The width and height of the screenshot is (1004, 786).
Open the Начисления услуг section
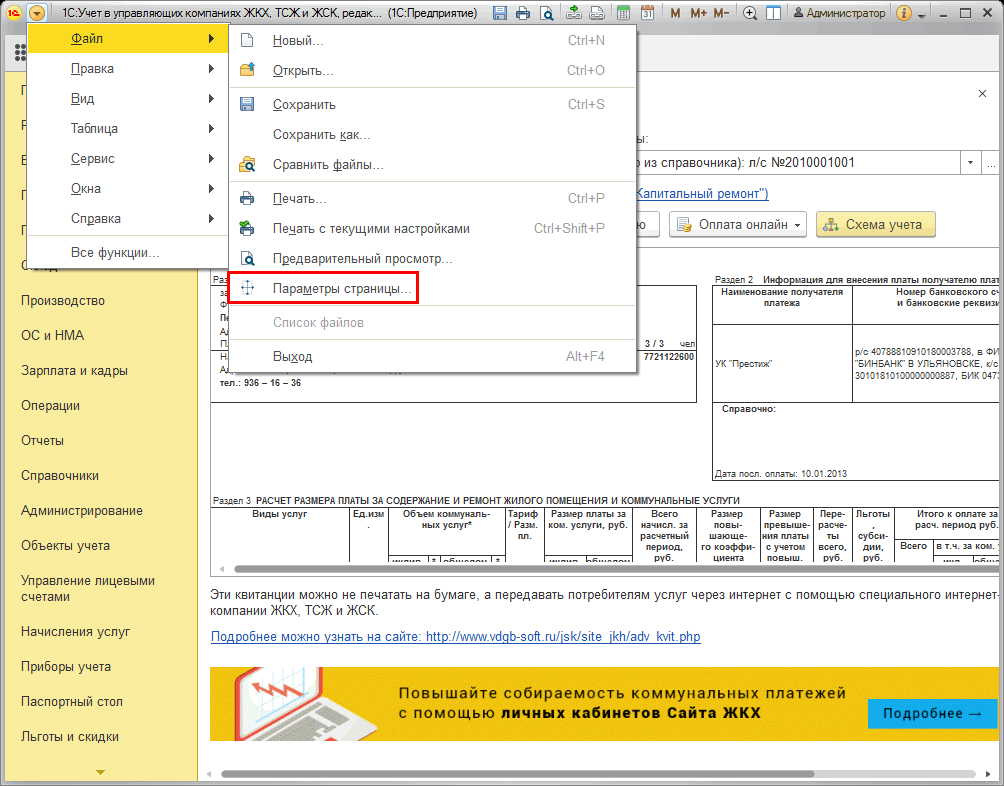pos(76,632)
